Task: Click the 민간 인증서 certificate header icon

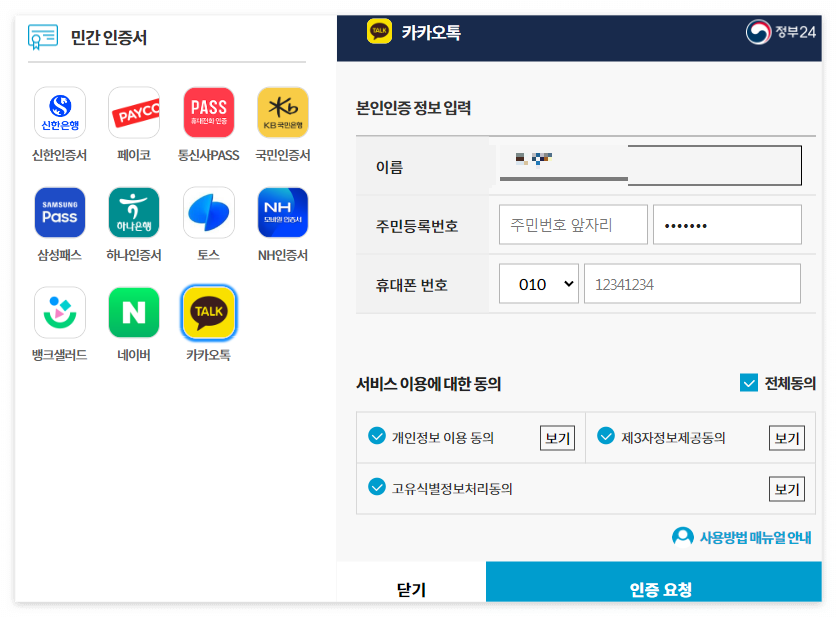Action: (43, 37)
